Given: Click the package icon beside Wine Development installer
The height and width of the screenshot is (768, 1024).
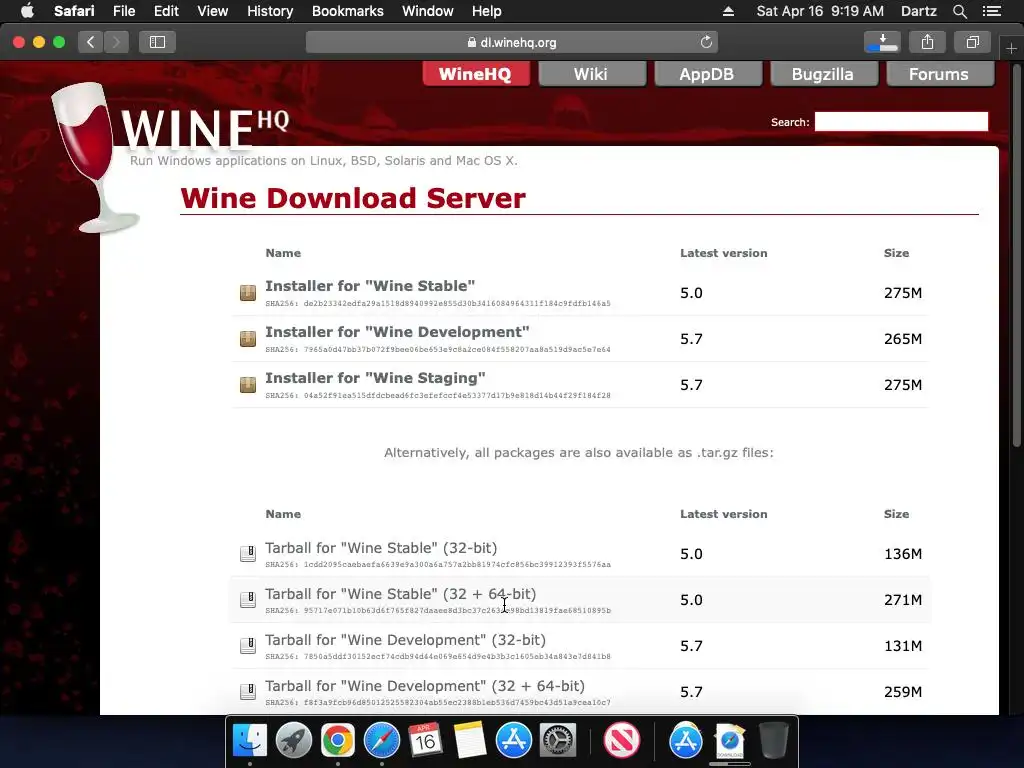Looking at the screenshot, I should pyautogui.click(x=248, y=338).
